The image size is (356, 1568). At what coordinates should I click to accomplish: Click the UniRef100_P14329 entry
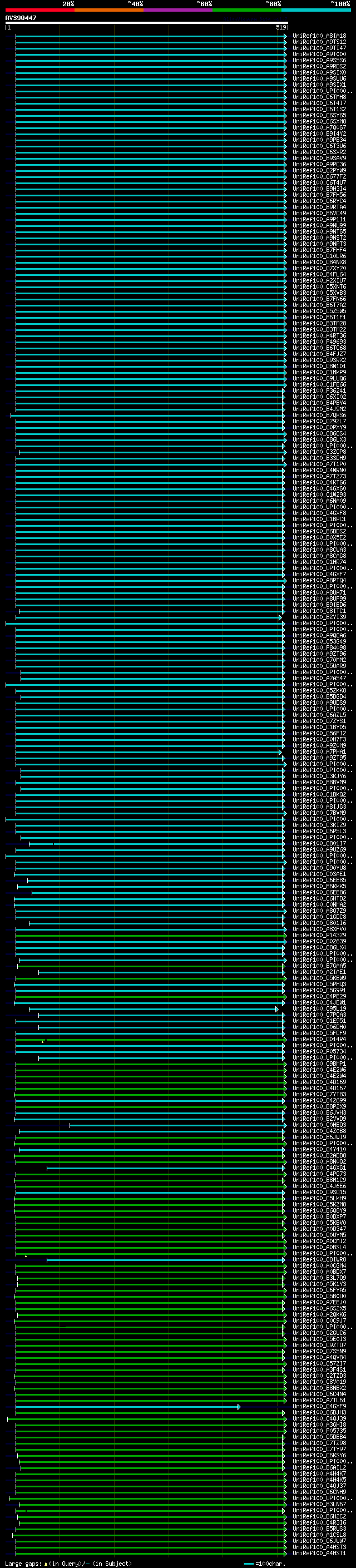coord(319,936)
